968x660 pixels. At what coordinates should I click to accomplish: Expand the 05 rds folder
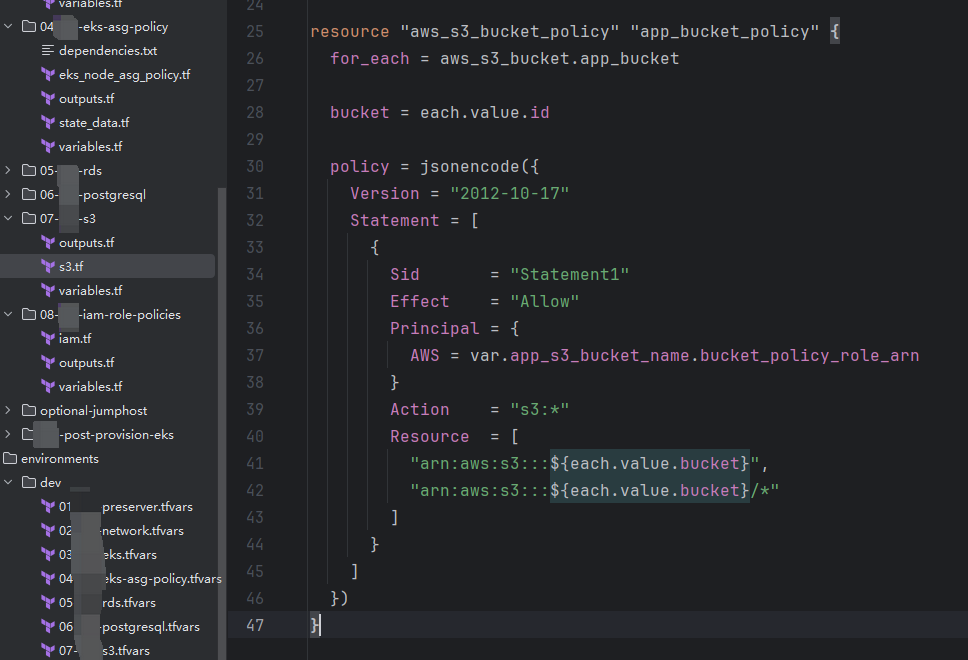8,170
